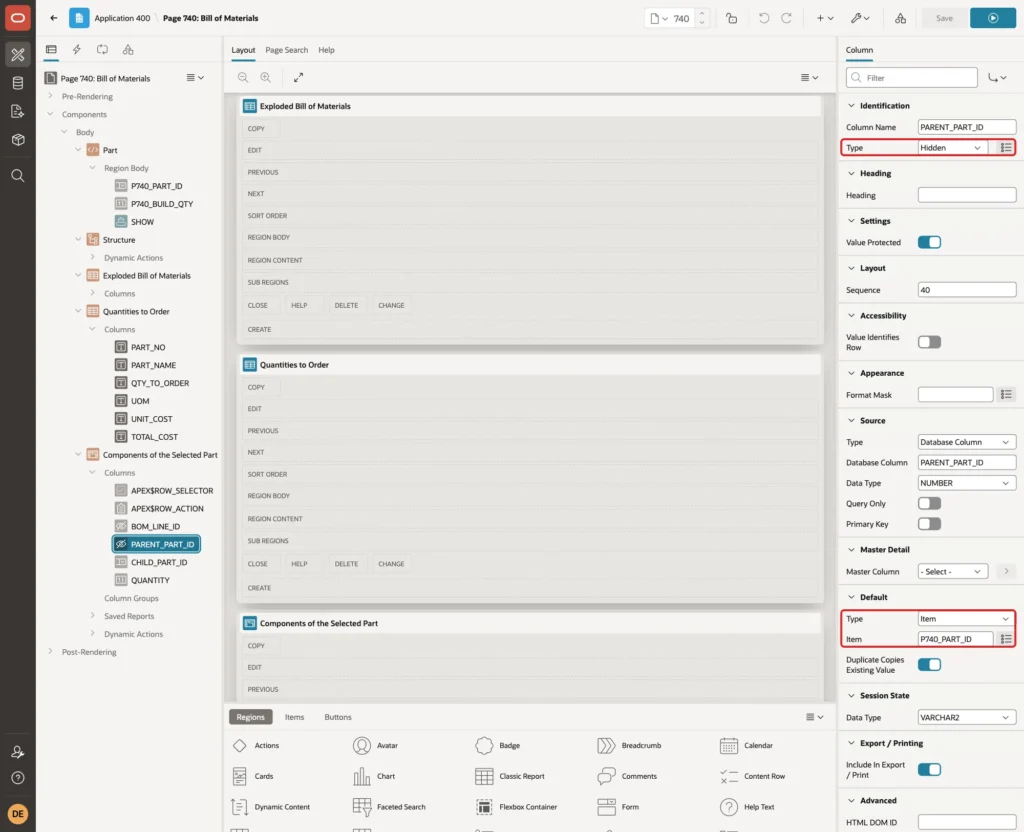The image size is (1024, 832).
Task: Open the Gallery cube icon in sidebar
Action: pyautogui.click(x=18, y=139)
